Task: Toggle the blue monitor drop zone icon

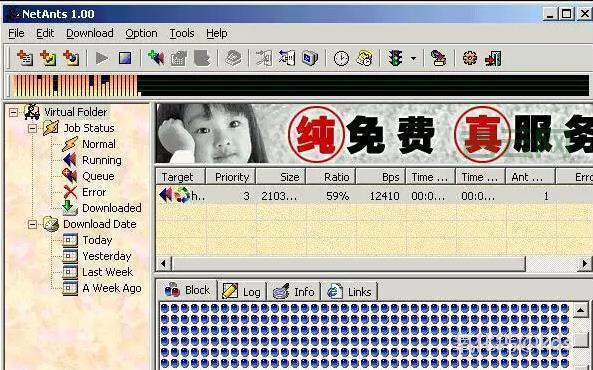Action: pos(310,58)
